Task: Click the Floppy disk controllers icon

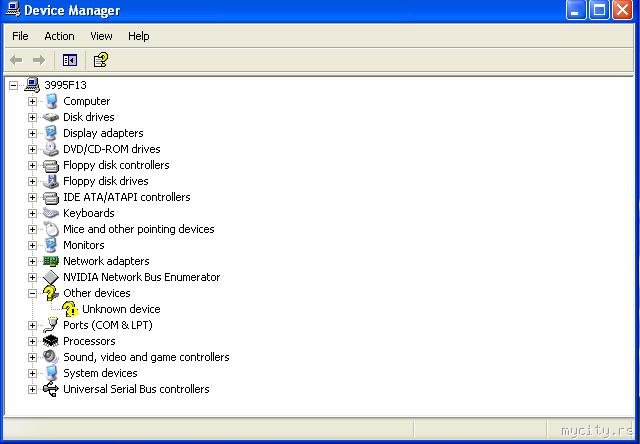Action: 51,166
